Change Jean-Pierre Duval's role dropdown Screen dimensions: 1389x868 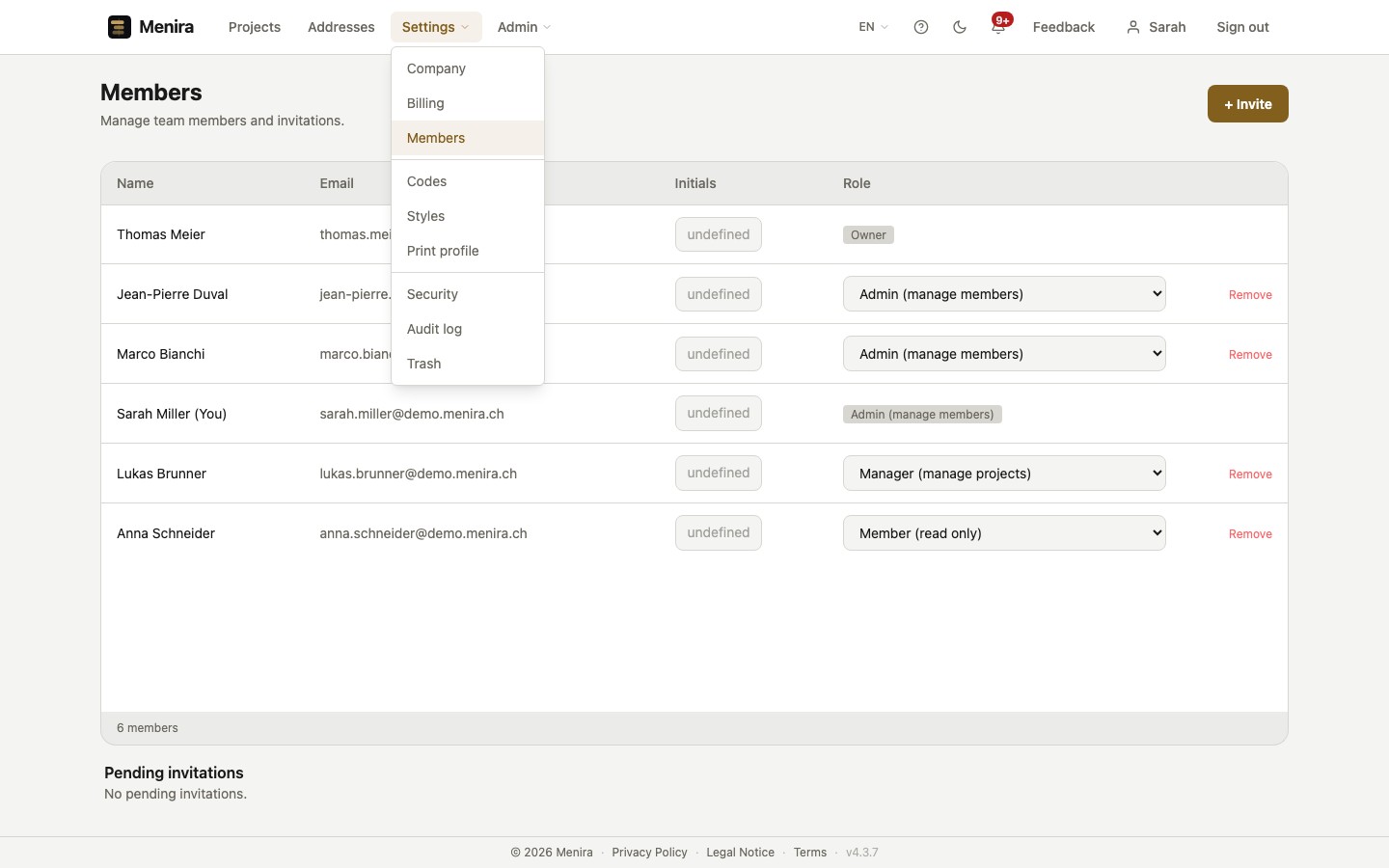1004,294
